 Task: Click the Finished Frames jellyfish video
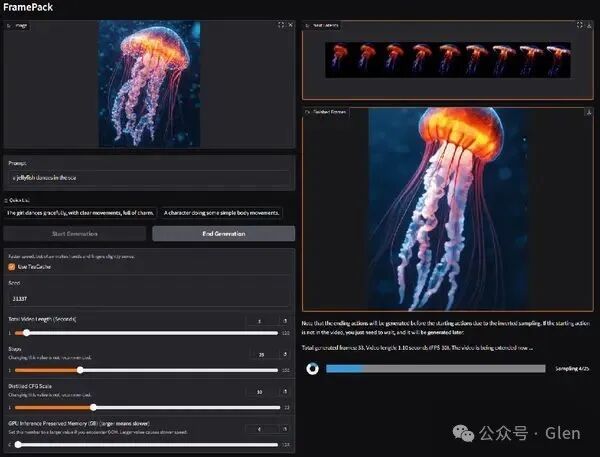[x=448, y=209]
